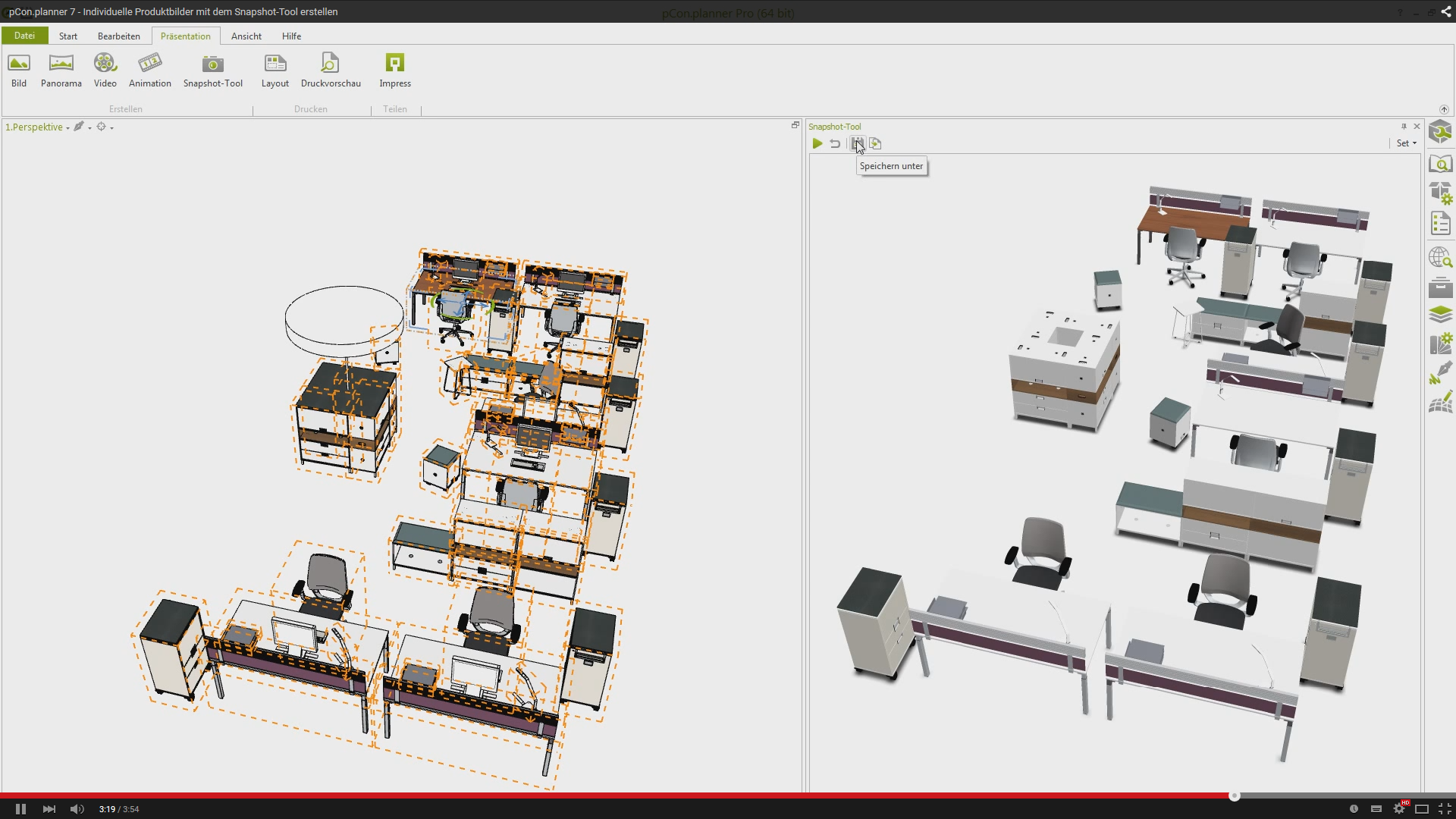Toggle video fullscreen mode
Viewport: 1456px width, 819px height.
point(1445,809)
